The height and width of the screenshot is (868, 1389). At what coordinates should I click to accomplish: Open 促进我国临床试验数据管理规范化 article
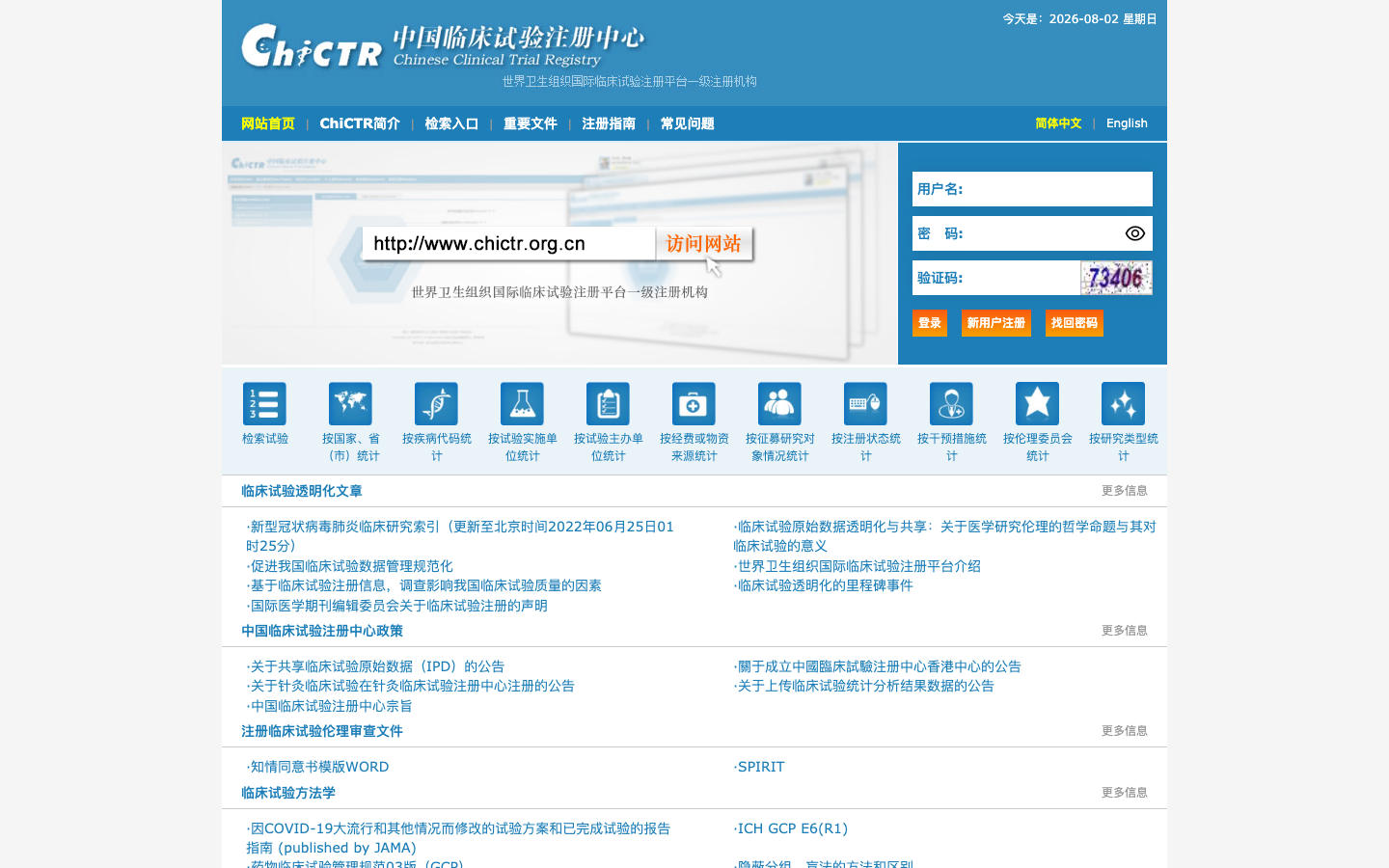click(349, 566)
